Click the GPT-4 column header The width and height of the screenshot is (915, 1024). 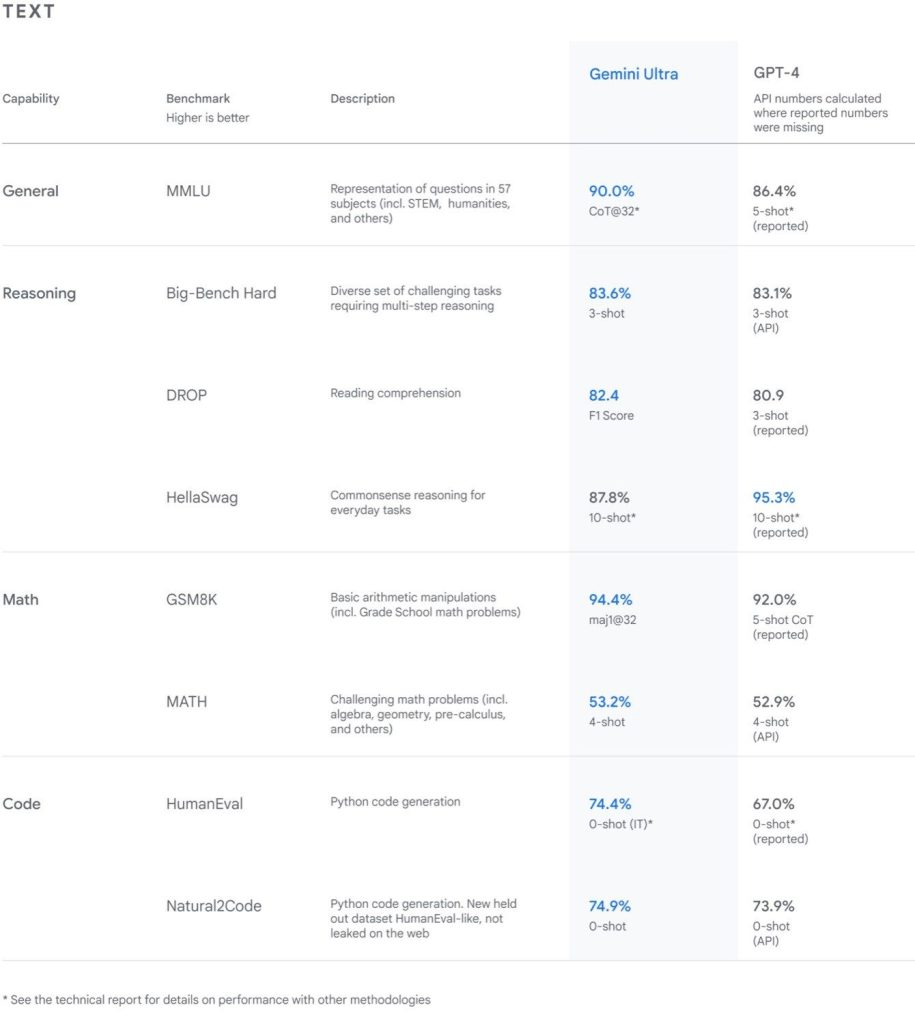[776, 74]
